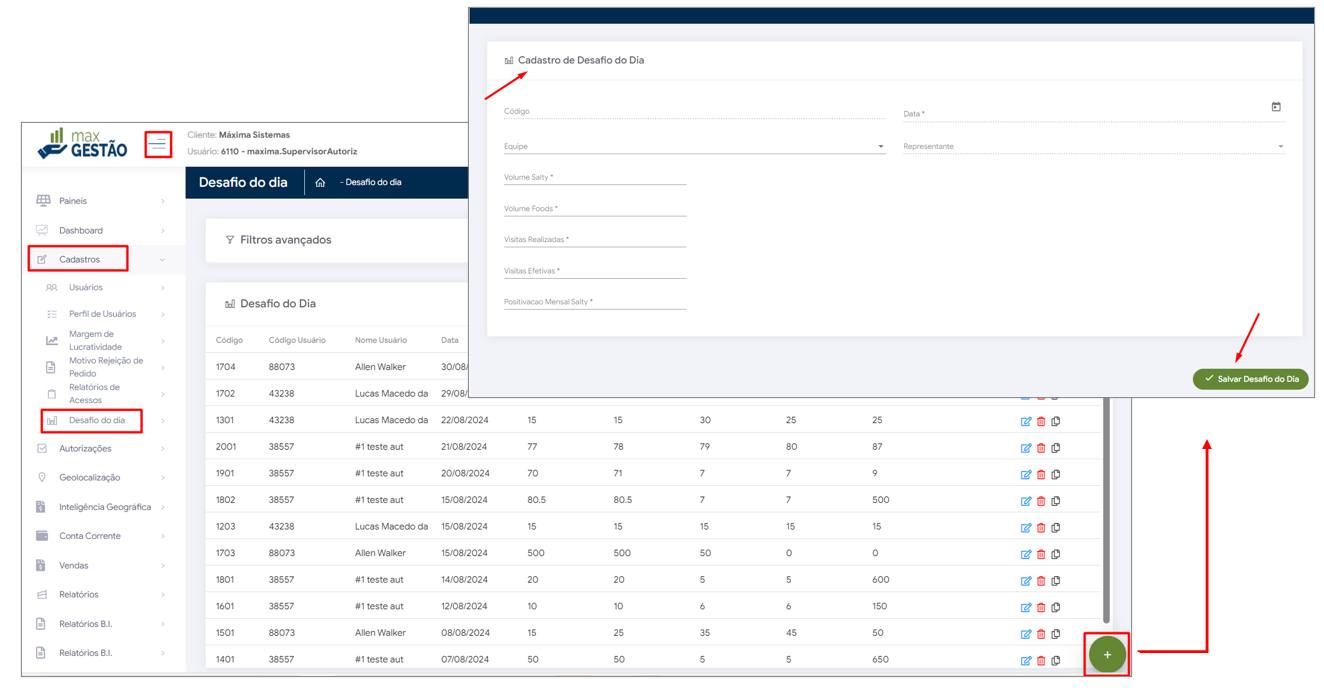This screenshot has height=692, width=1324.
Task: Edit the Allen Walker record coded 1501
Action: point(1025,634)
